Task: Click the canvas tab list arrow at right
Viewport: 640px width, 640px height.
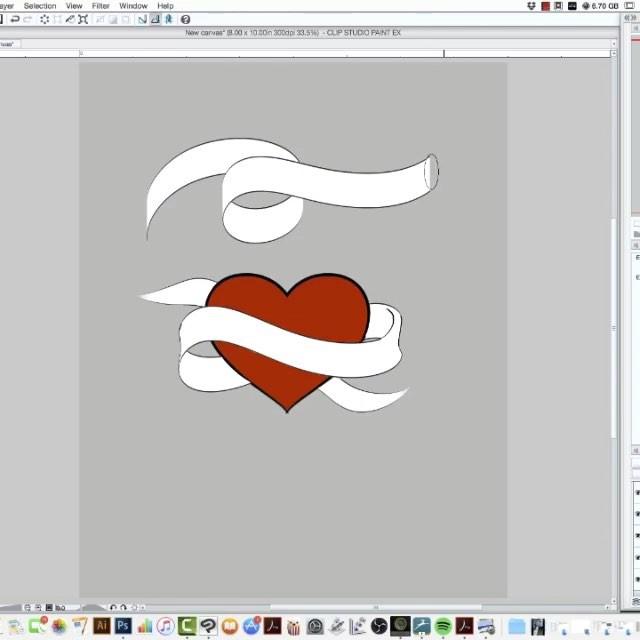Action: (x=613, y=43)
